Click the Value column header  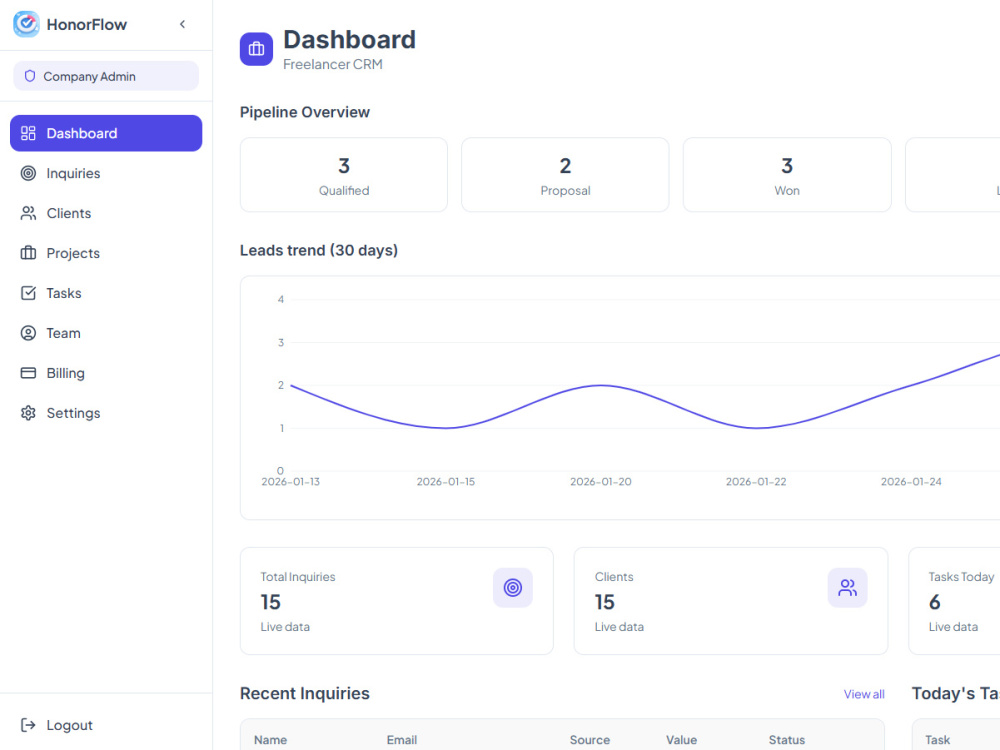coord(681,740)
